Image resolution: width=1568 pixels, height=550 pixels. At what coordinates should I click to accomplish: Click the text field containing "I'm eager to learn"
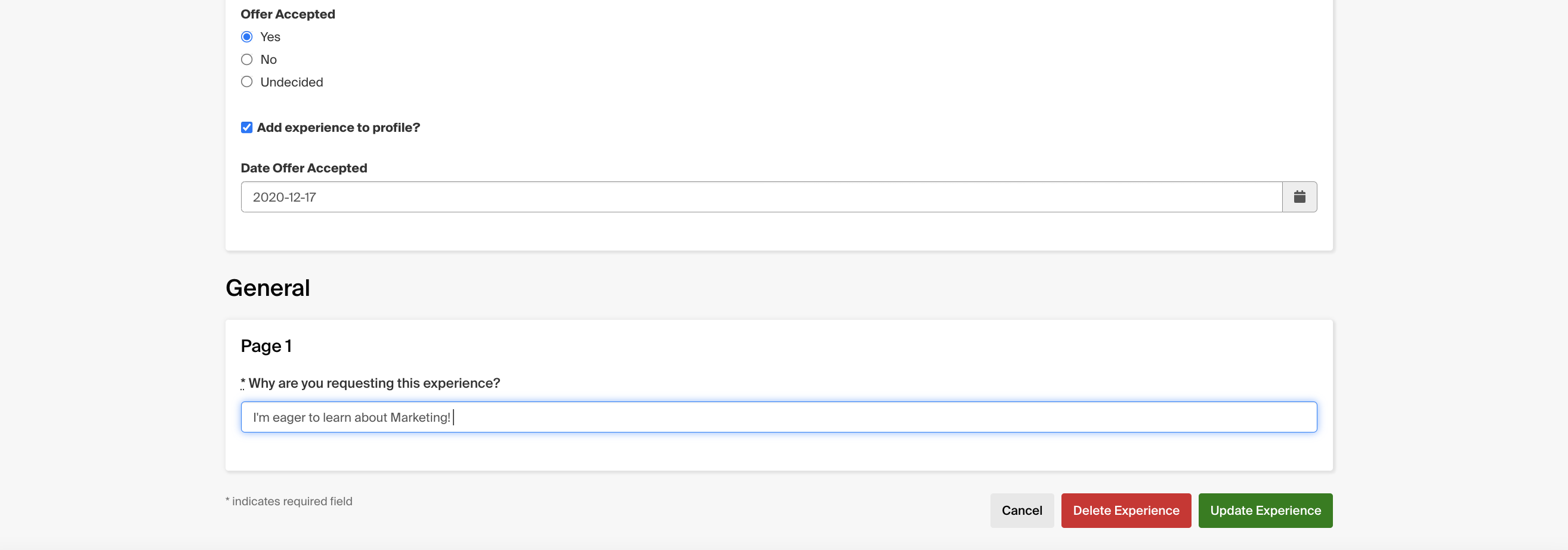click(x=779, y=418)
